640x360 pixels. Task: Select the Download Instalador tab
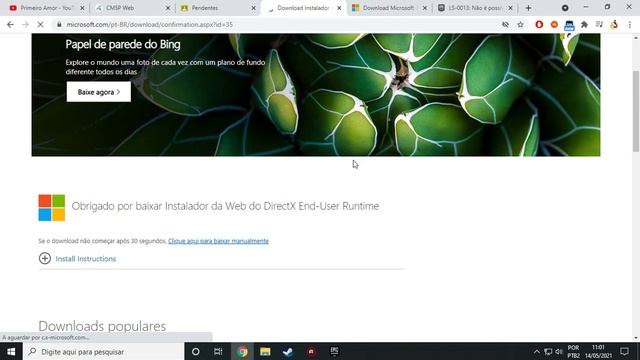click(x=303, y=8)
